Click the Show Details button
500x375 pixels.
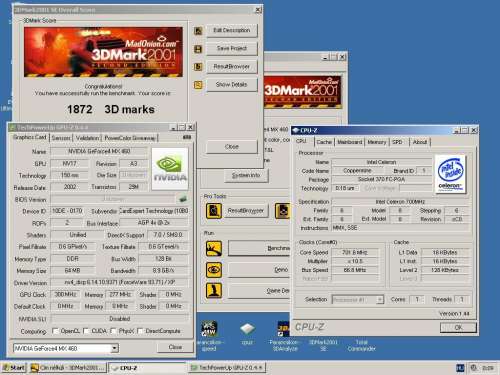[x=232, y=85]
